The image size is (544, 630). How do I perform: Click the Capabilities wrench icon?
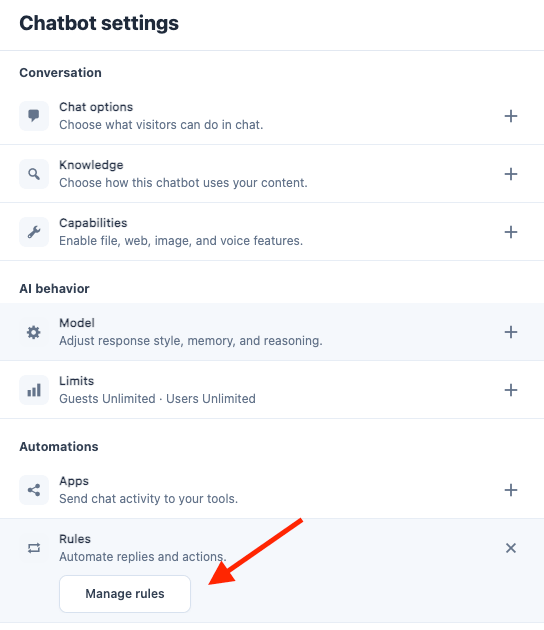coord(34,232)
